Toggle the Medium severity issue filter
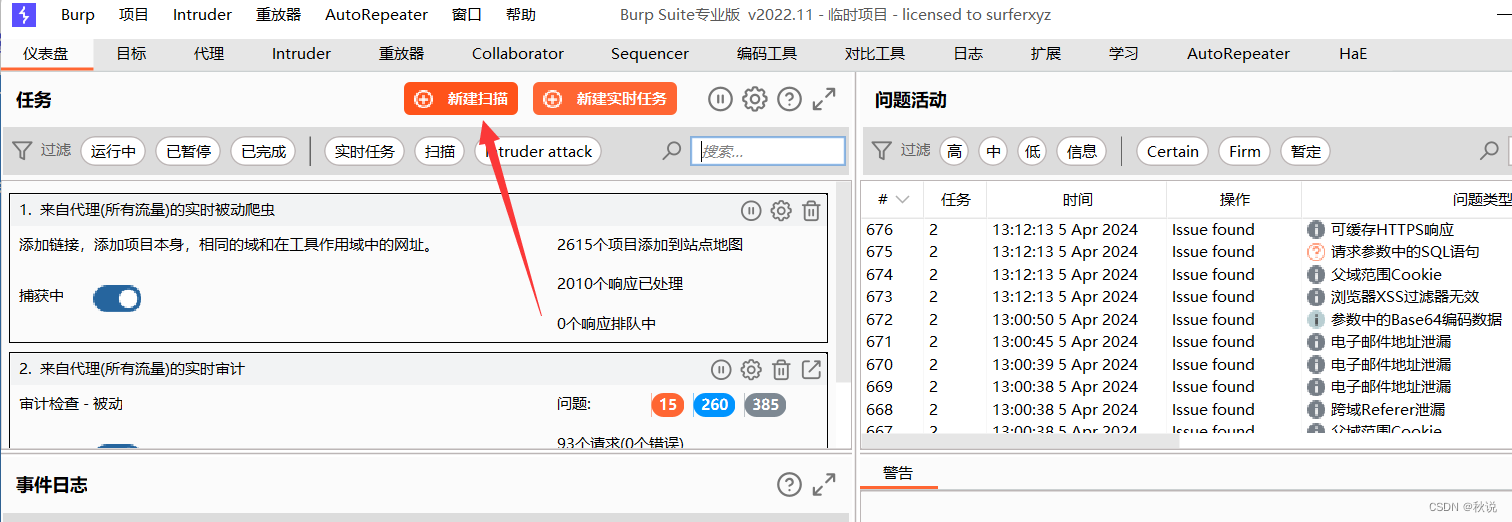This screenshot has height=522, width=1512. click(x=993, y=152)
